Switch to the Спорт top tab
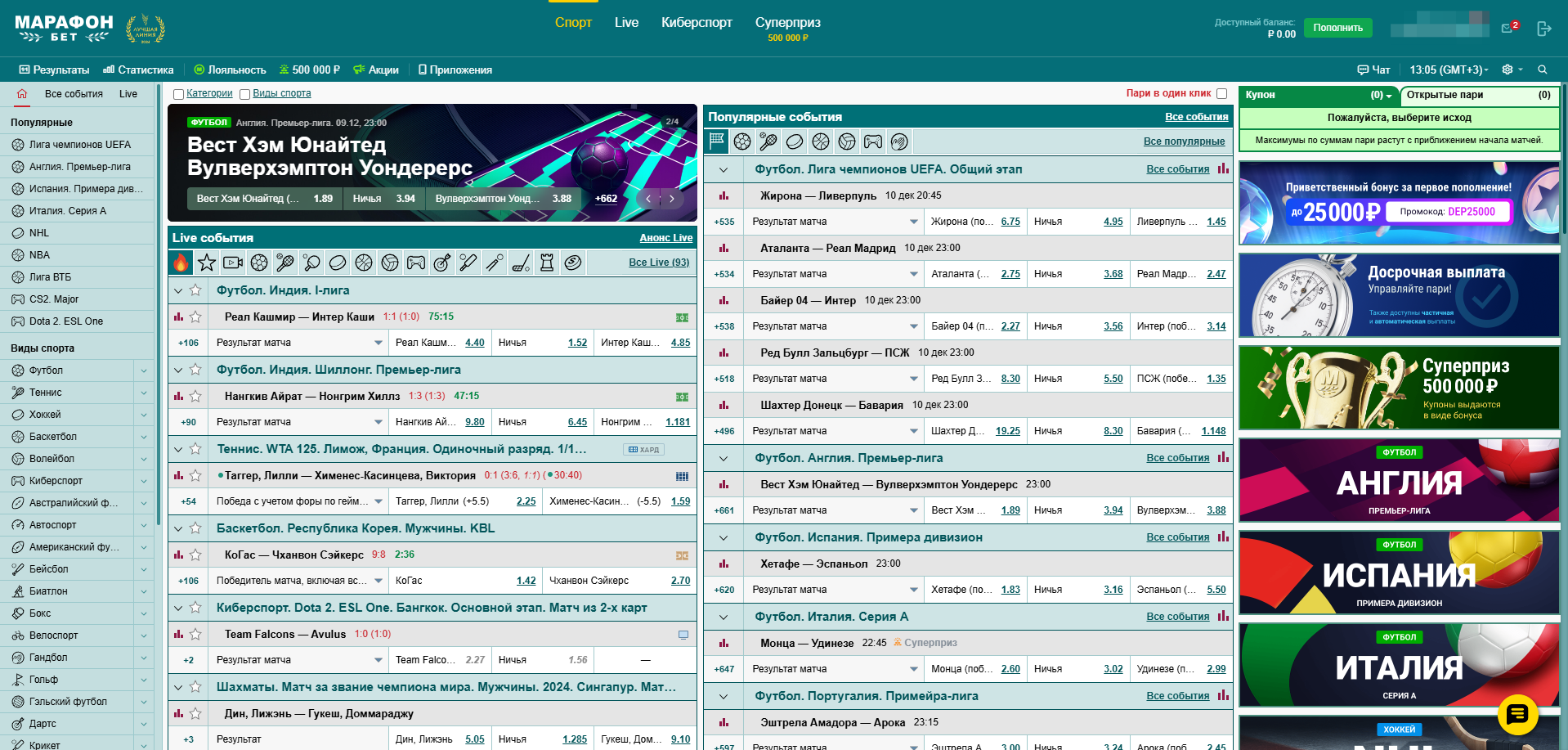This screenshot has height=750, width=1568. (573, 22)
